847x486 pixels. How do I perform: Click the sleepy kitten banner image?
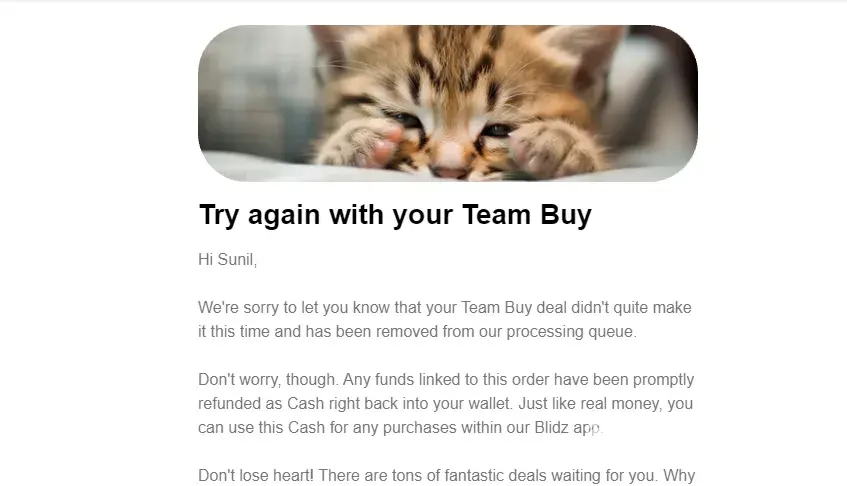[448, 103]
